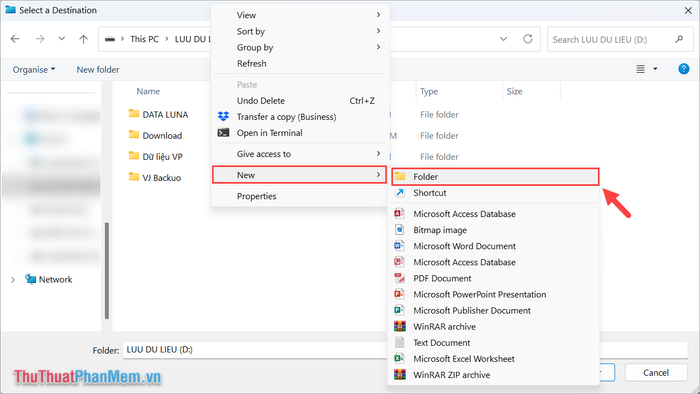
Task: Click the blue Help question mark icon
Action: pyautogui.click(x=683, y=69)
